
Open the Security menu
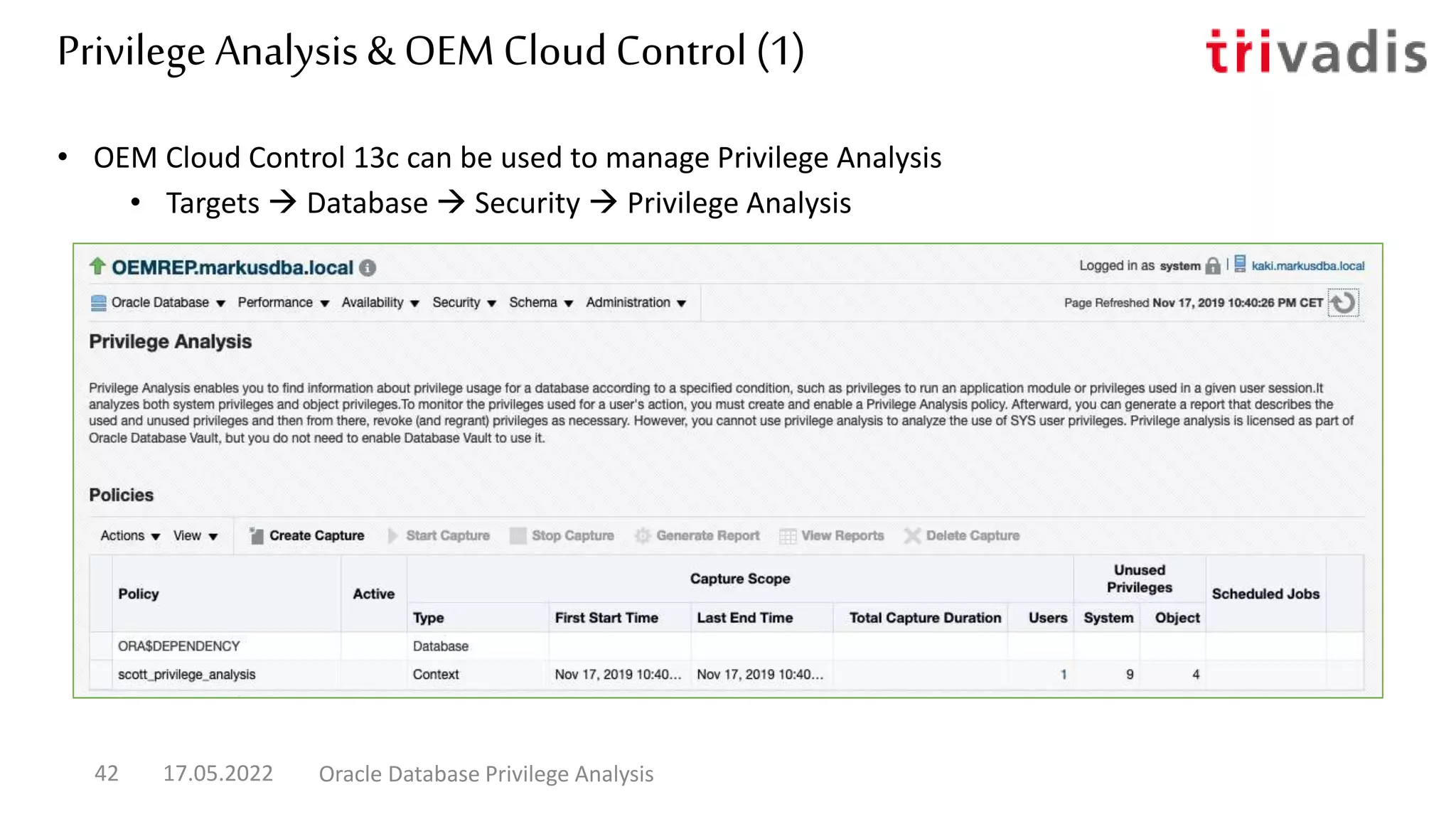464,303
